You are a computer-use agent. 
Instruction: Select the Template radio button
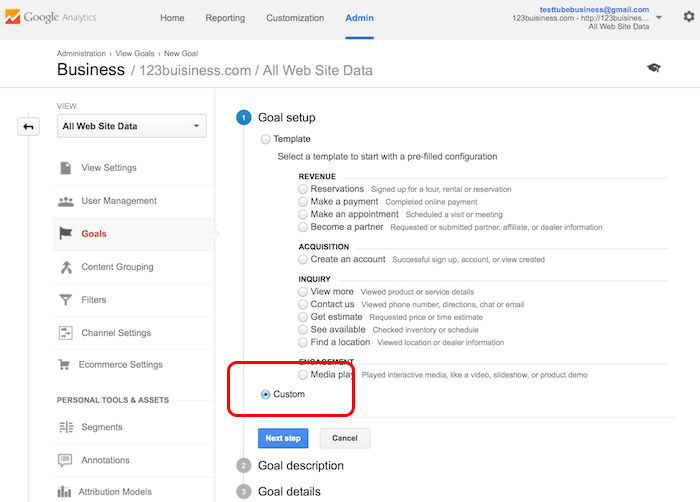[265, 139]
